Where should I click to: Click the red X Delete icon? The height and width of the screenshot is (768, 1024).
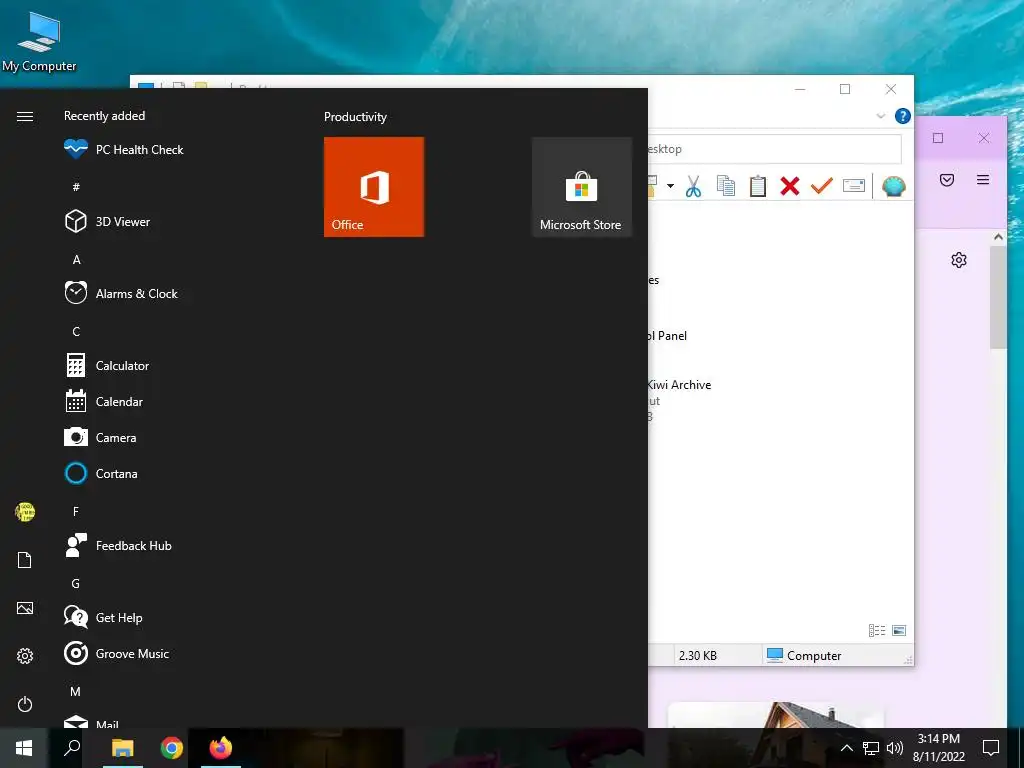(x=790, y=186)
